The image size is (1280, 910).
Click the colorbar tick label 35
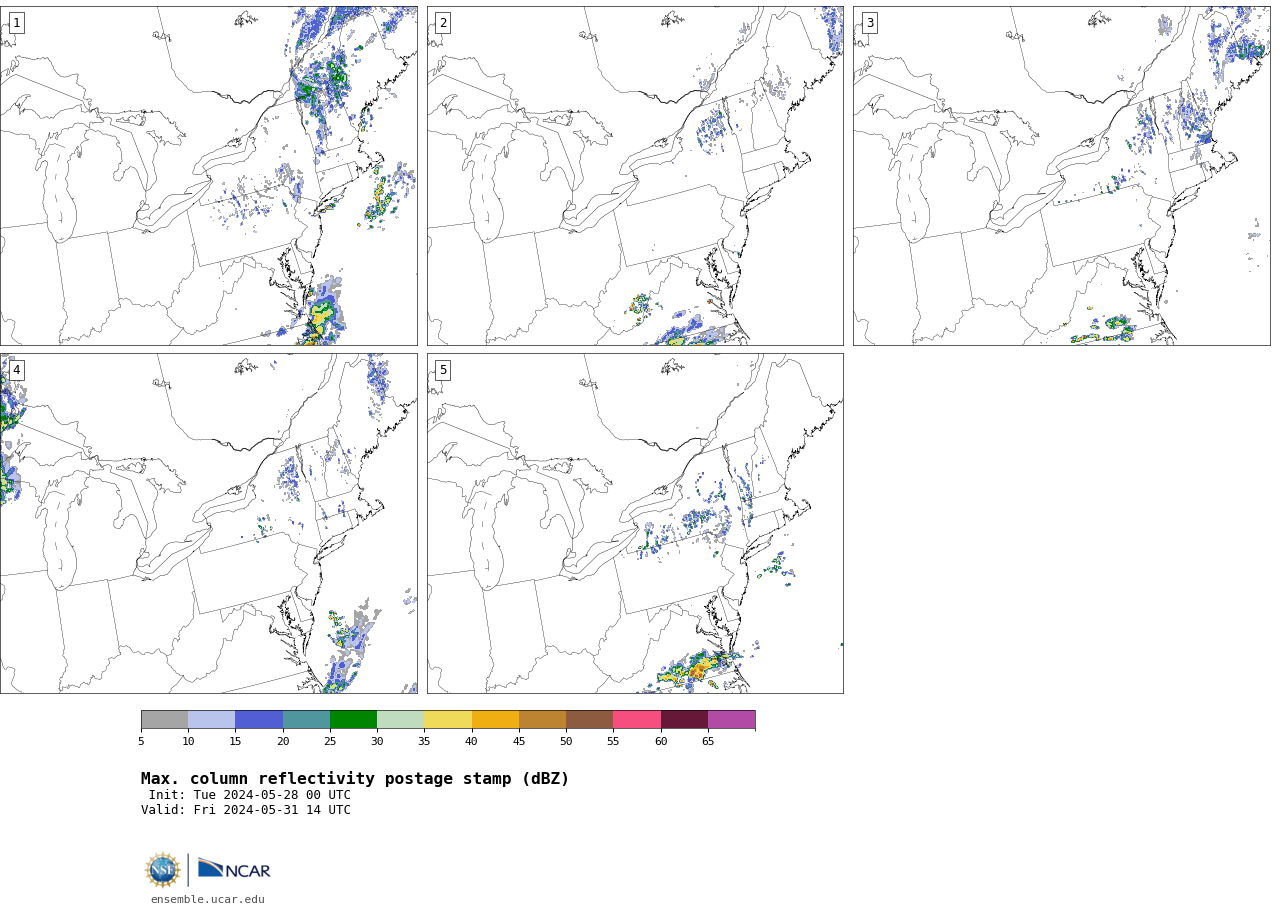[424, 741]
